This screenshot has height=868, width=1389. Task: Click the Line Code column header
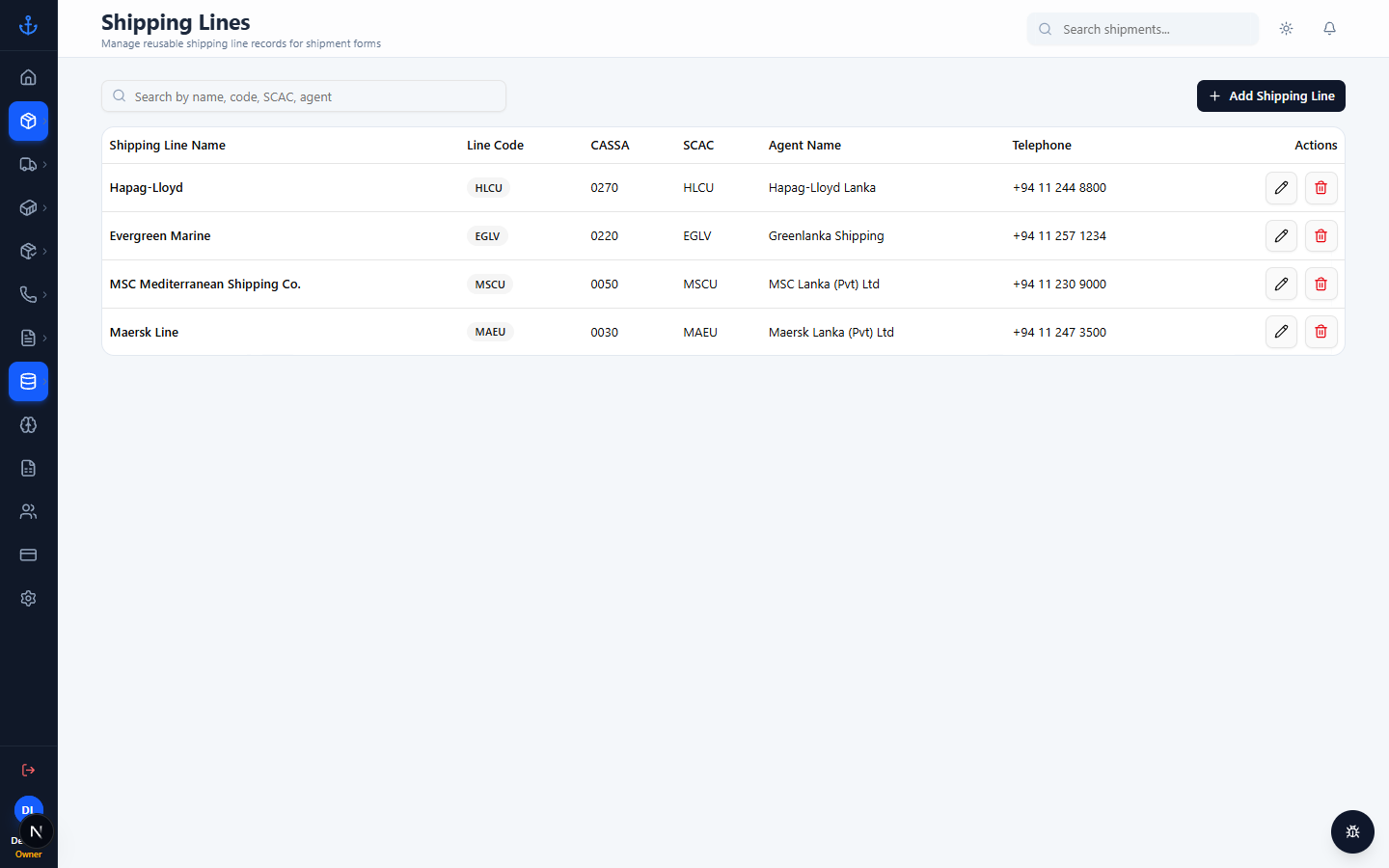(x=495, y=146)
